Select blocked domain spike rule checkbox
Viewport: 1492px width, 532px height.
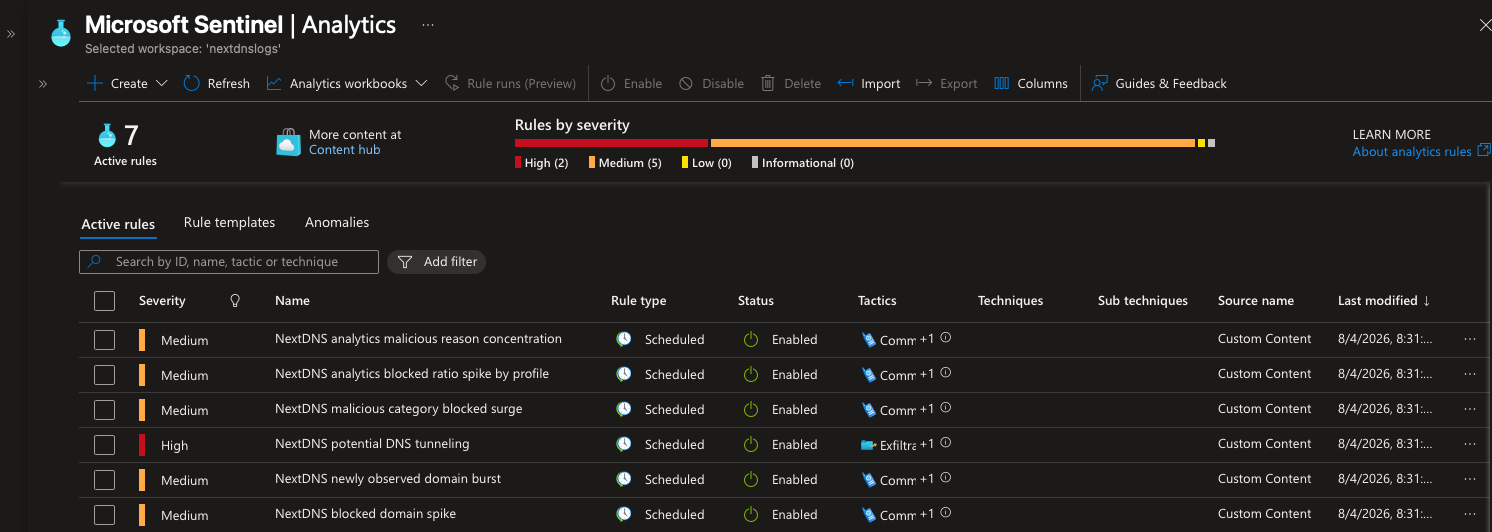pos(104,515)
